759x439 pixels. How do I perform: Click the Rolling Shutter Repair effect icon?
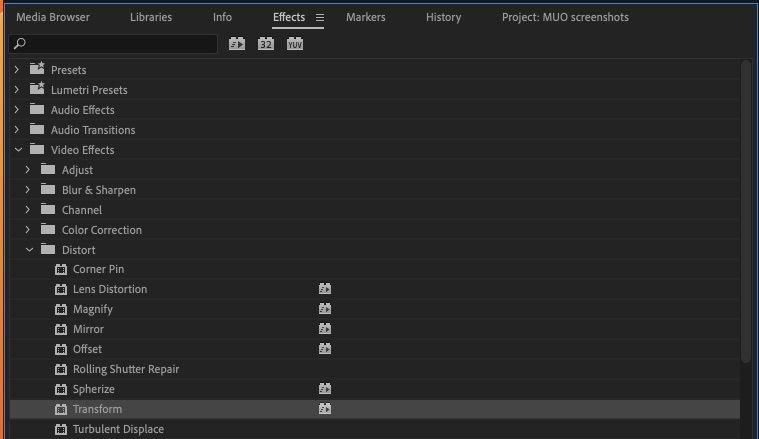point(61,369)
